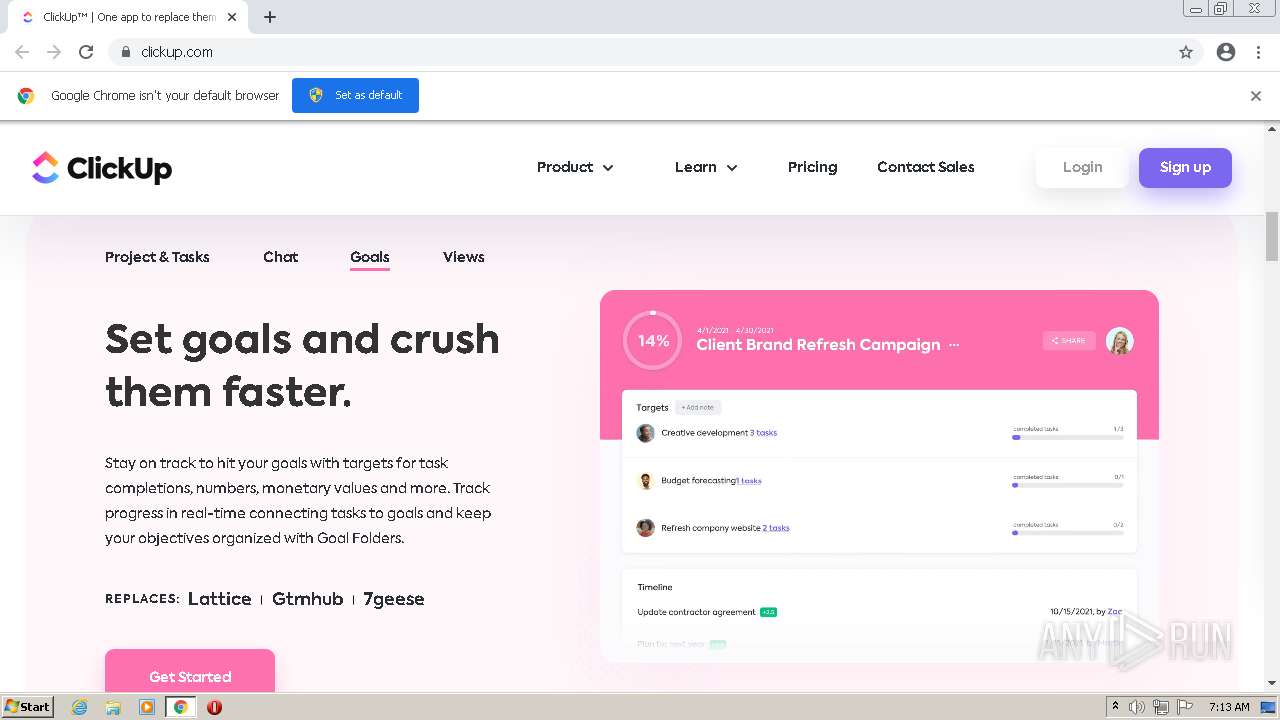Expand the Product dropdown menu

575,167
